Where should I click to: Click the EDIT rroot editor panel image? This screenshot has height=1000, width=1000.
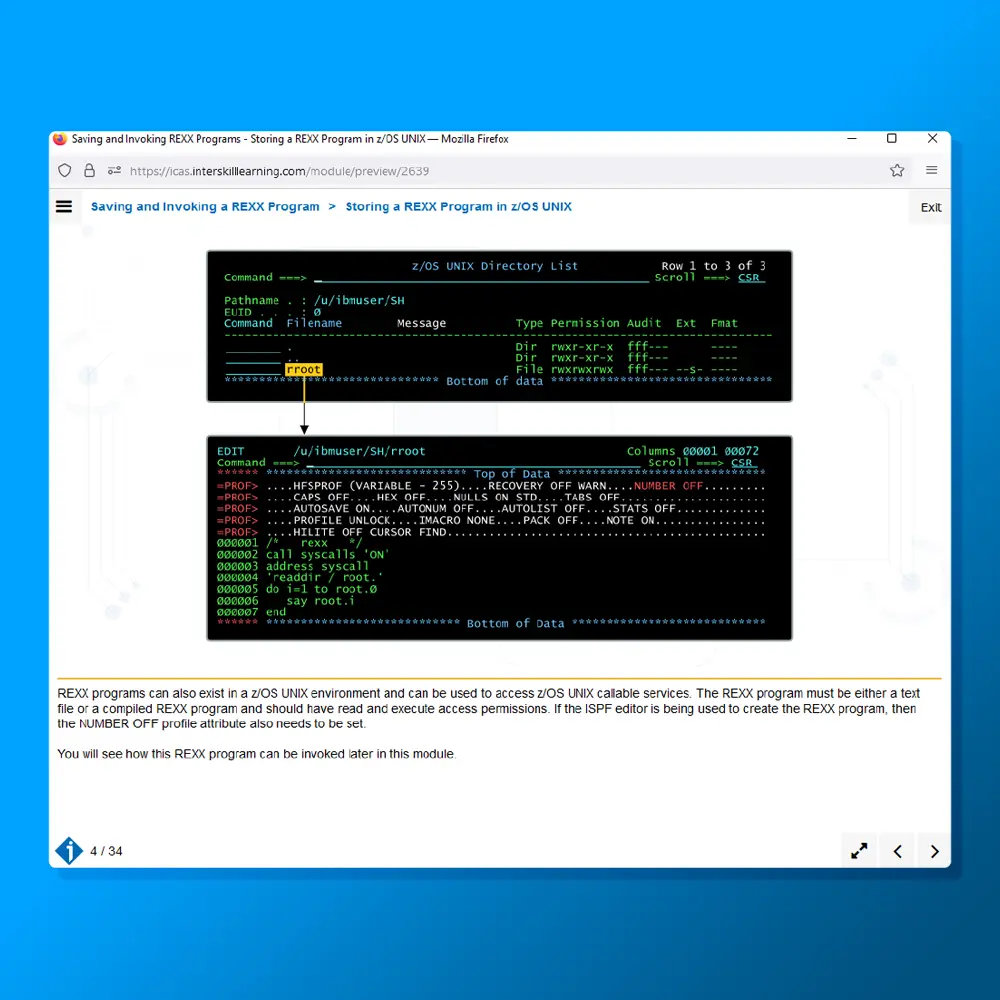(499, 538)
